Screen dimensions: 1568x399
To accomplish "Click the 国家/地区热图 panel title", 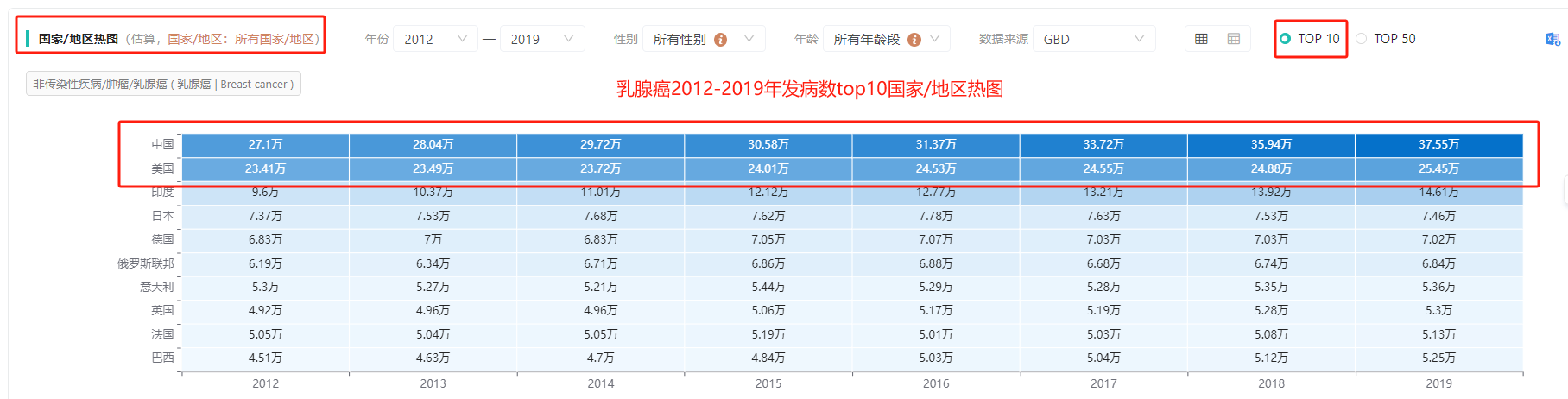I will [x=79, y=39].
